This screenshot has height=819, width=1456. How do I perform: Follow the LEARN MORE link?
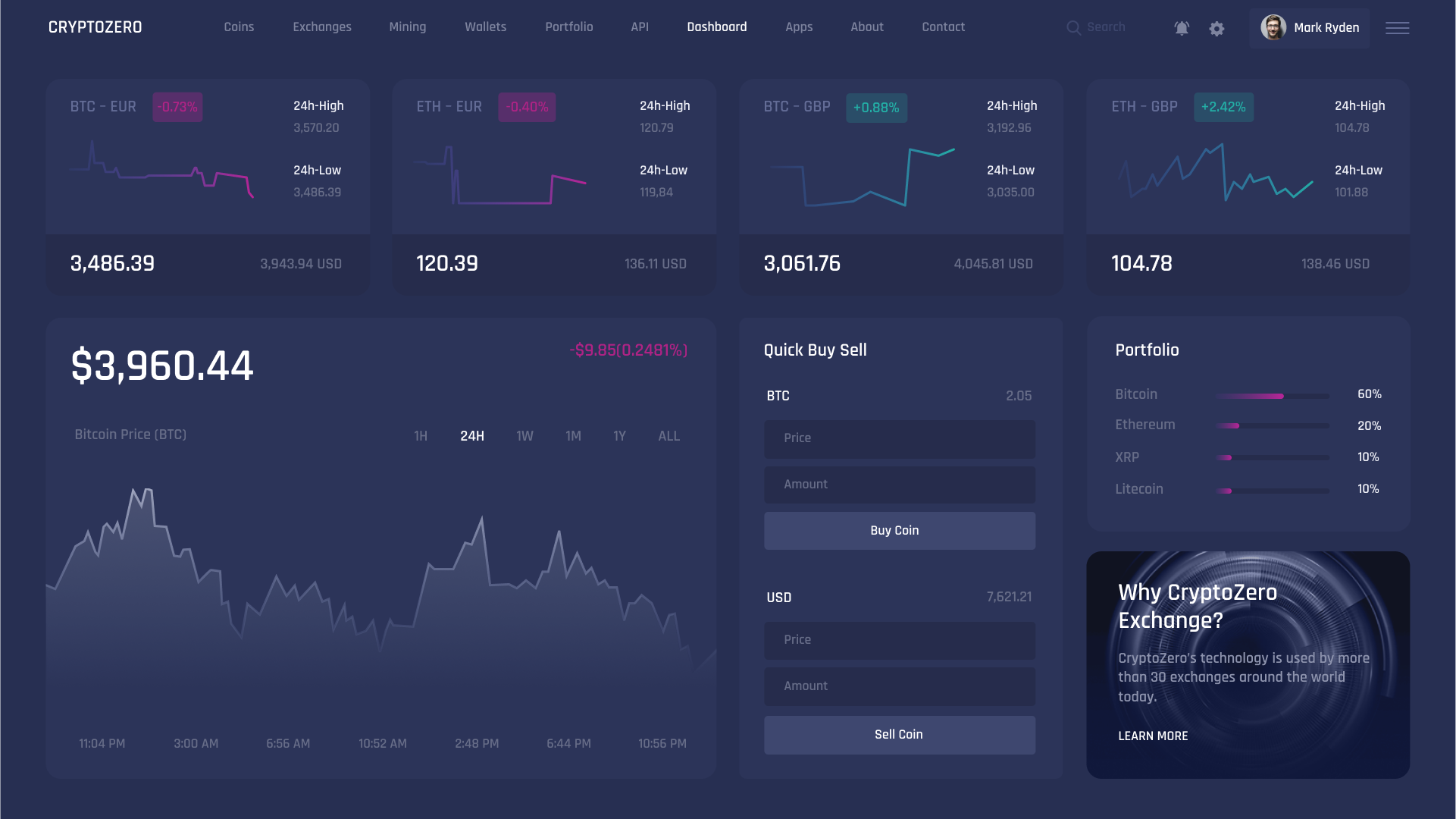click(x=1153, y=736)
